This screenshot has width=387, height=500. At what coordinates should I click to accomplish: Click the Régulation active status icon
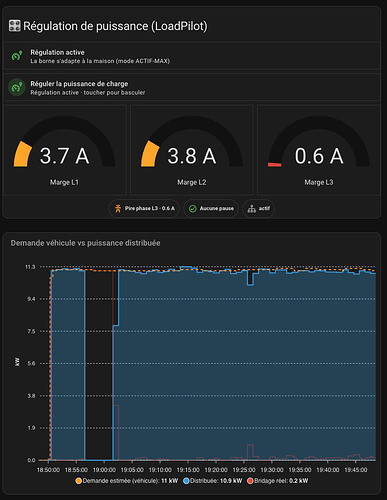click(17, 56)
